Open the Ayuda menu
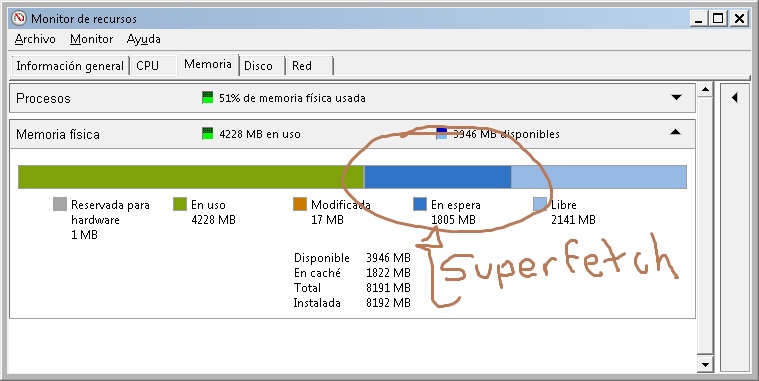This screenshot has width=759, height=381. (x=143, y=39)
